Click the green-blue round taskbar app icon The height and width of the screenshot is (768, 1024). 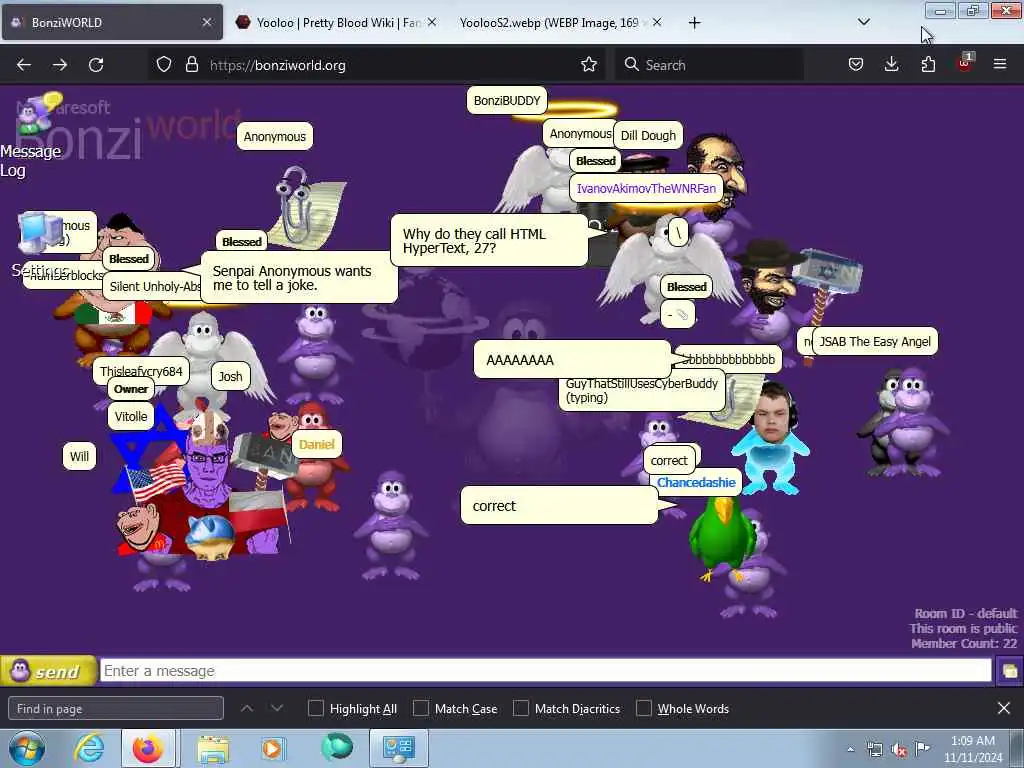337,747
